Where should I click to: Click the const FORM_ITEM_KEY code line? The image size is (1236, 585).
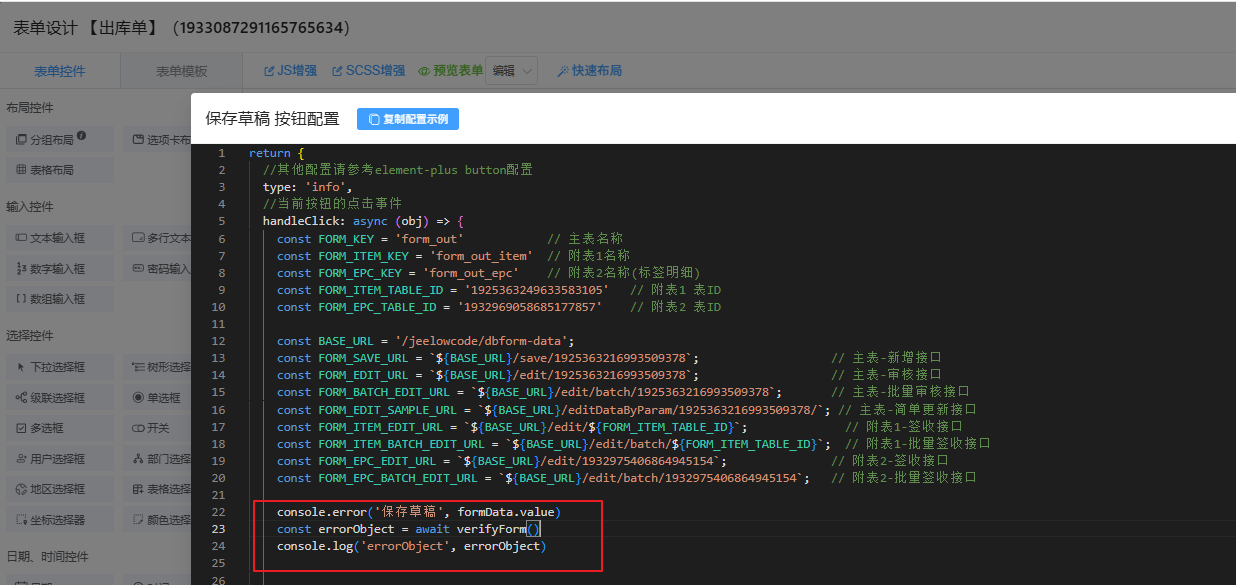point(453,256)
